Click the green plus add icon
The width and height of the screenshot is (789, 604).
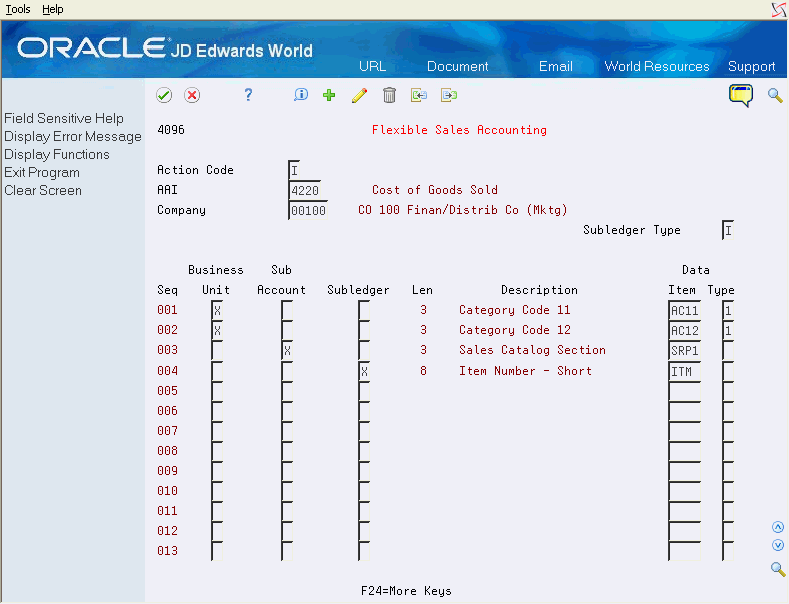[x=329, y=95]
